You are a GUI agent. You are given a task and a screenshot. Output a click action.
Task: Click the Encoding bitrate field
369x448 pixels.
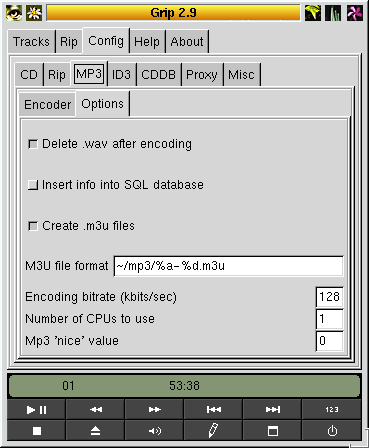329,297
